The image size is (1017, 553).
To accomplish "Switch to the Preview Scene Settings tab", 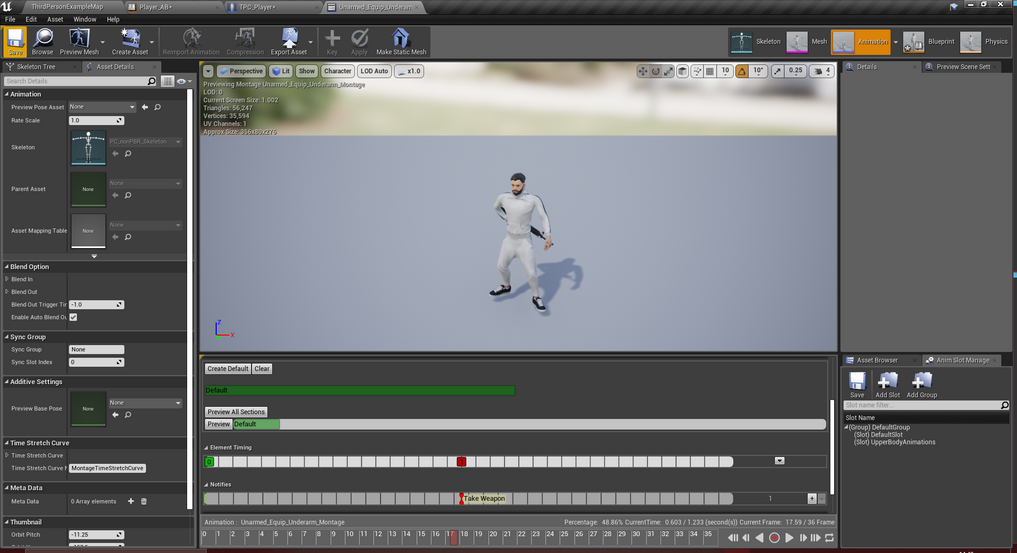I will pos(963,67).
